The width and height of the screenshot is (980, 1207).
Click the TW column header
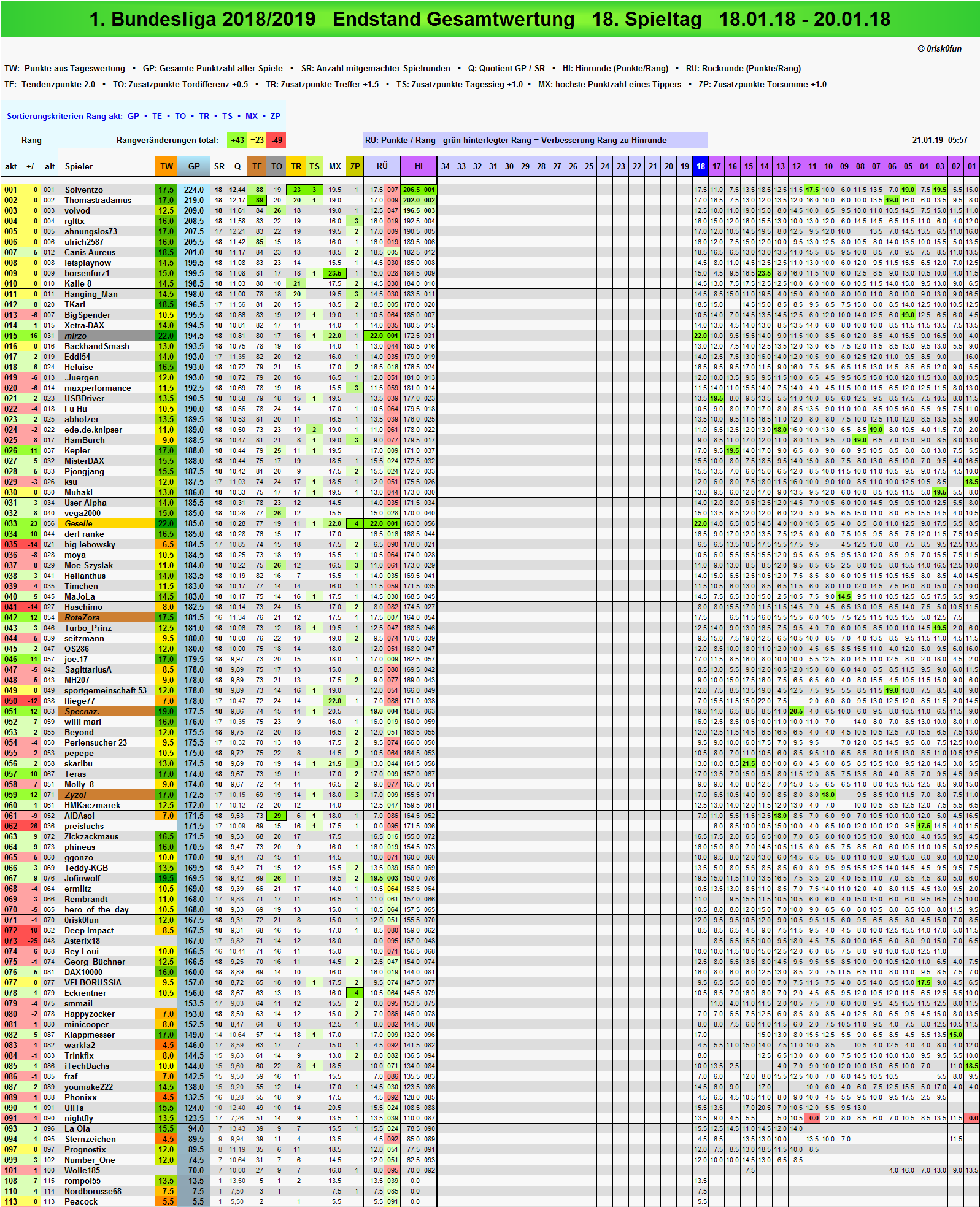pos(166,166)
